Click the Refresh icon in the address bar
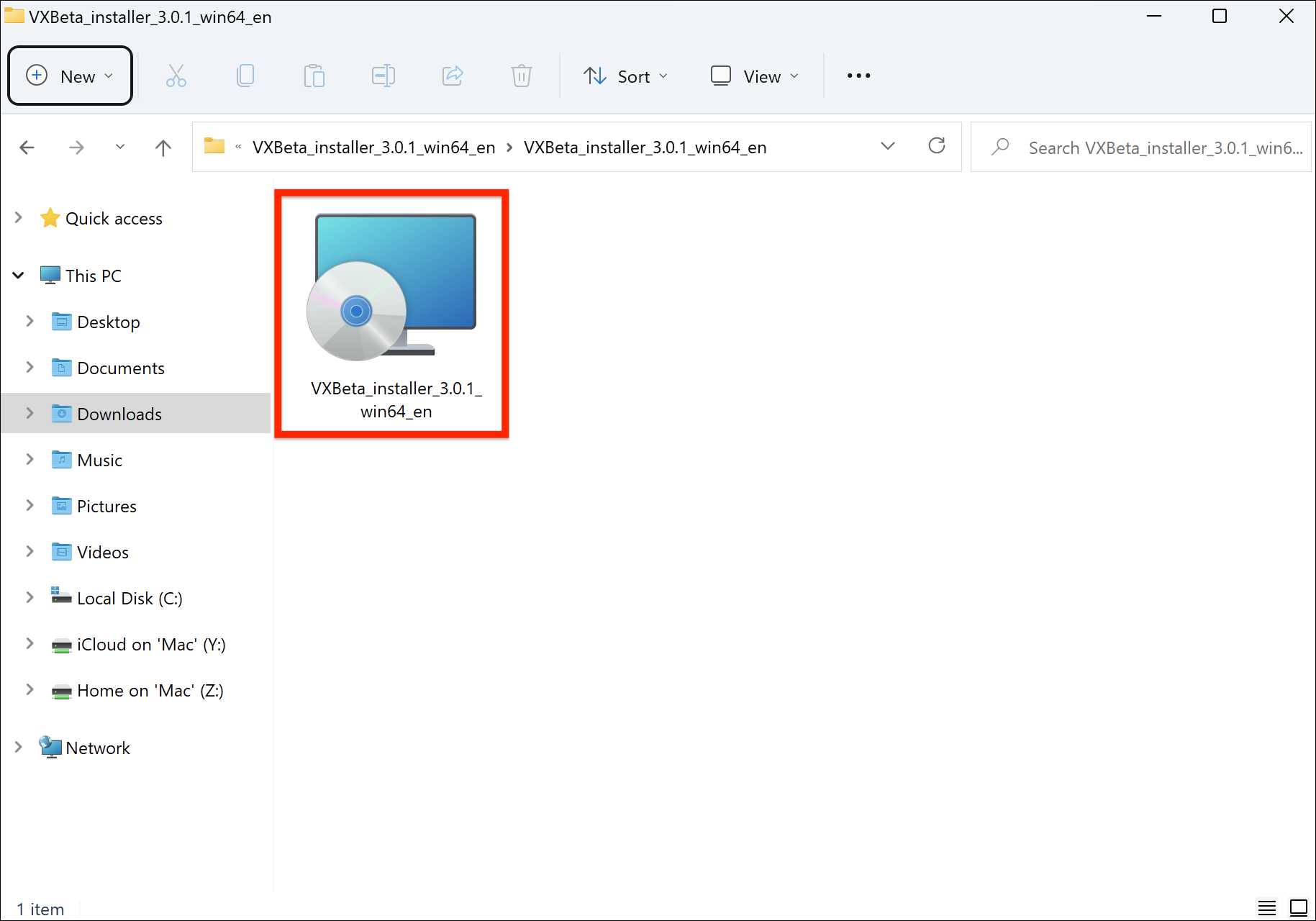This screenshot has width=1316, height=921. 937,146
